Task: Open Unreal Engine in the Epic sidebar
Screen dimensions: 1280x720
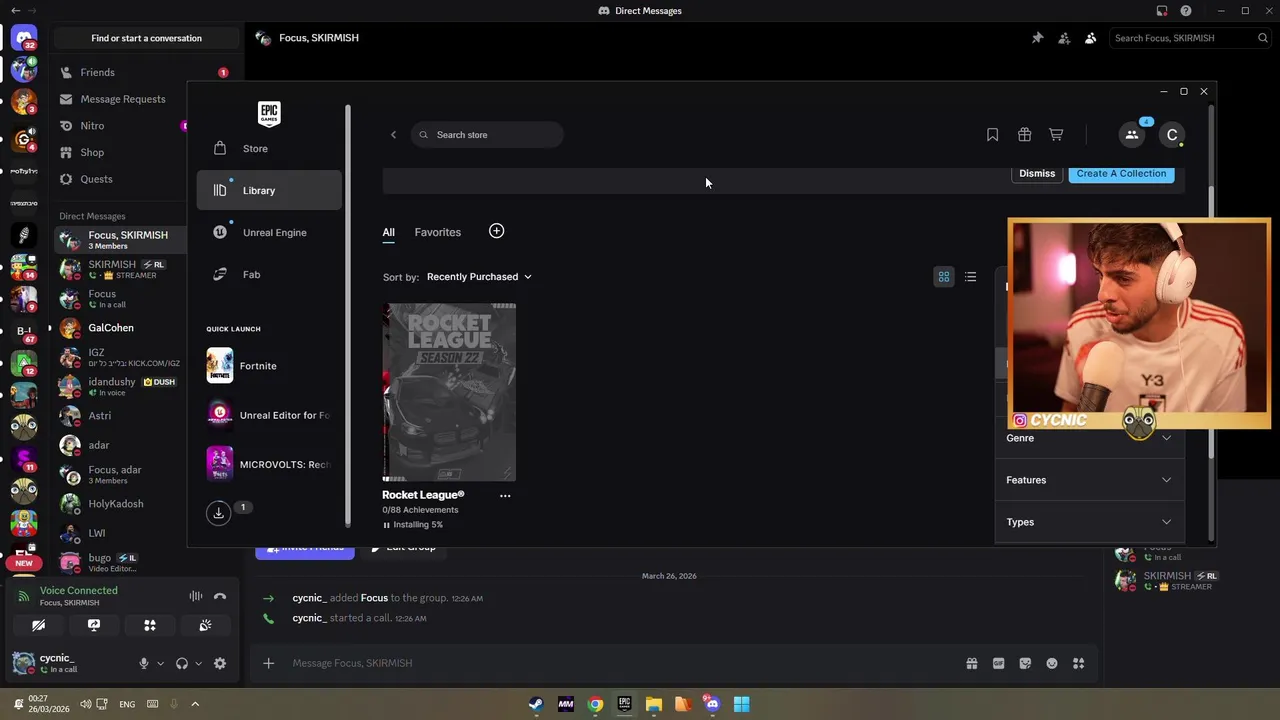Action: click(269, 232)
